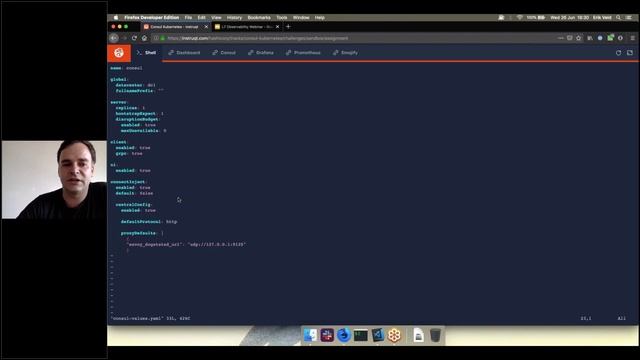Click the "server:" line in the editor

pyautogui.click(x=119, y=102)
